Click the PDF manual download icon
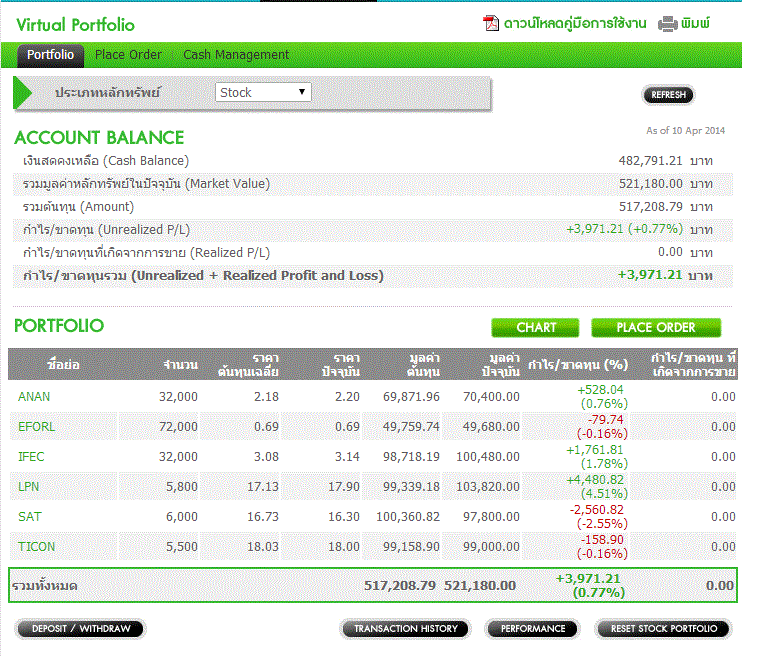 [490, 23]
